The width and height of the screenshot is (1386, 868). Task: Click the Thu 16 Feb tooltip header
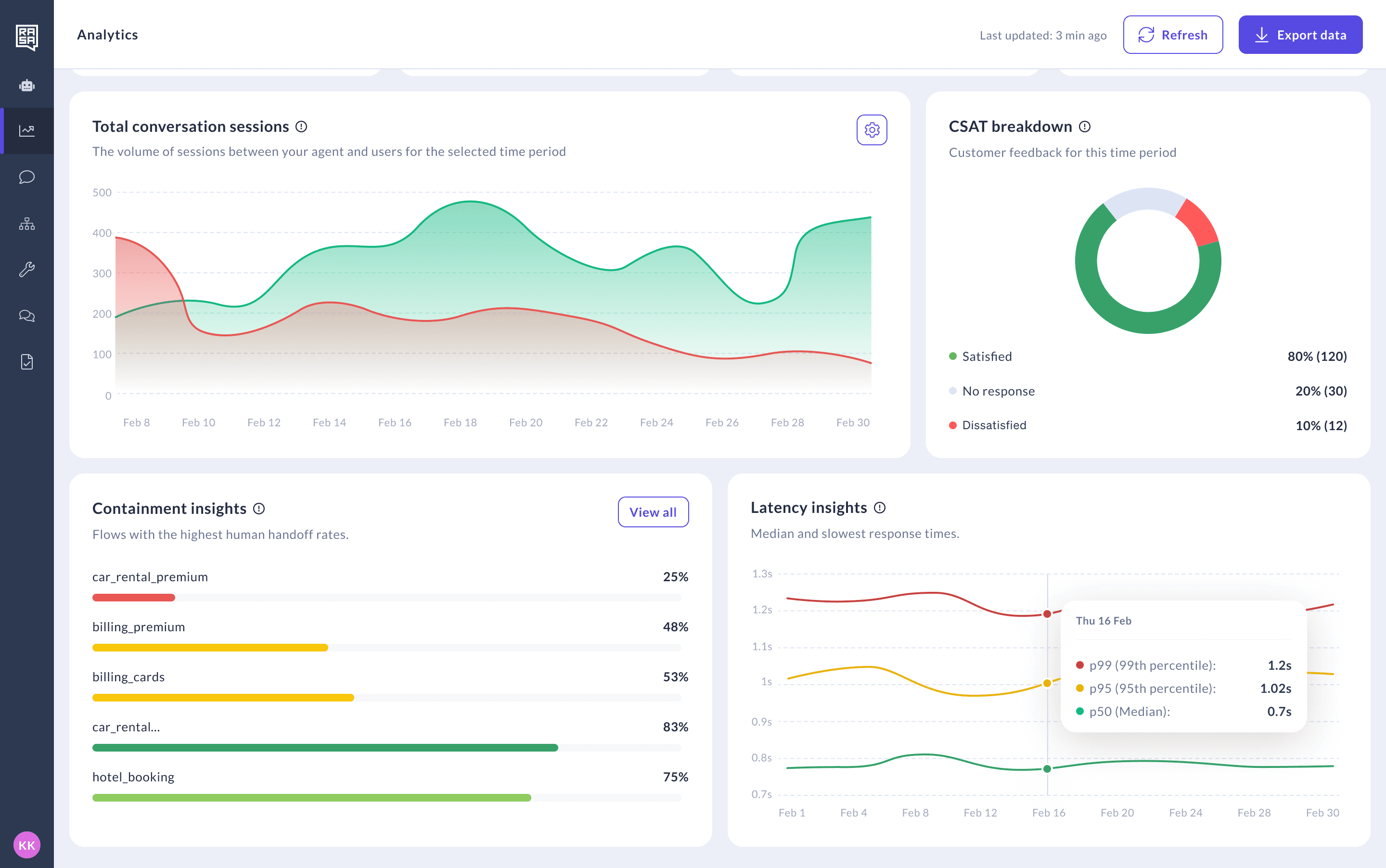[1104, 621]
